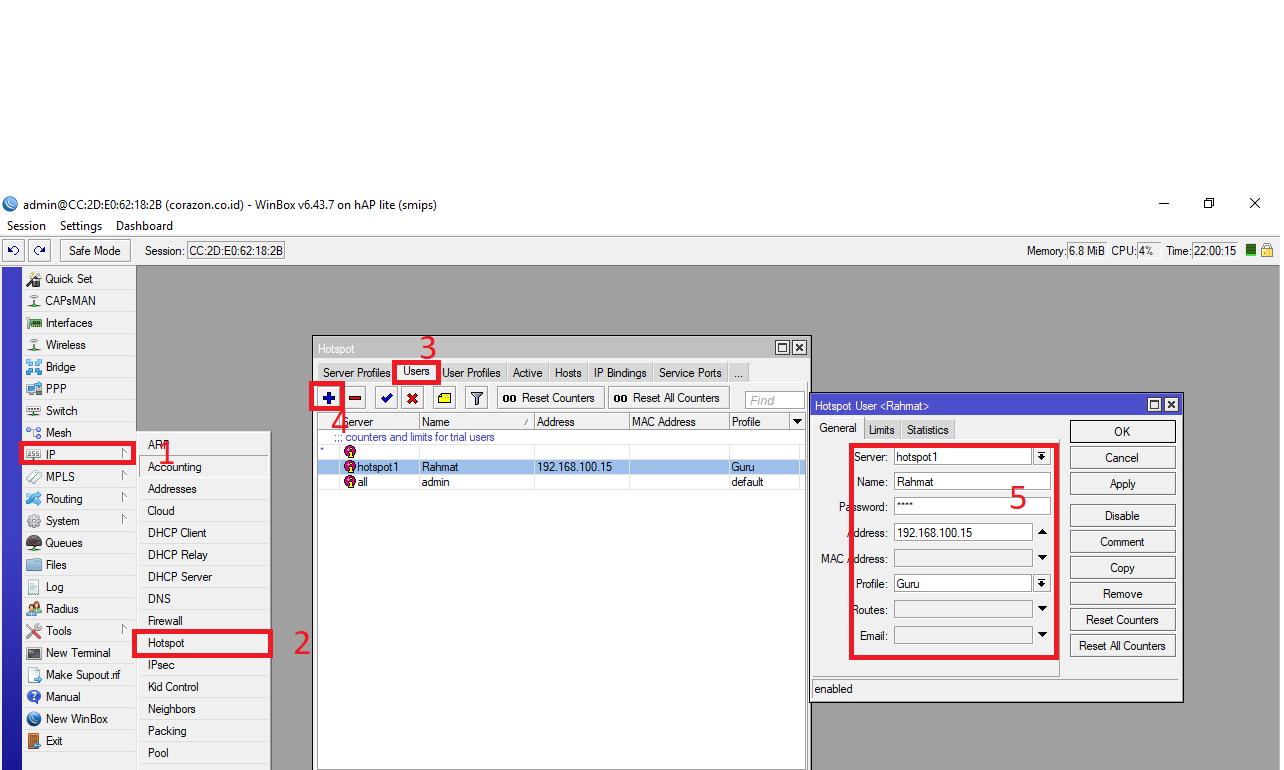Switch to IP Bindings tab
This screenshot has height=770, width=1284.
(x=620, y=373)
